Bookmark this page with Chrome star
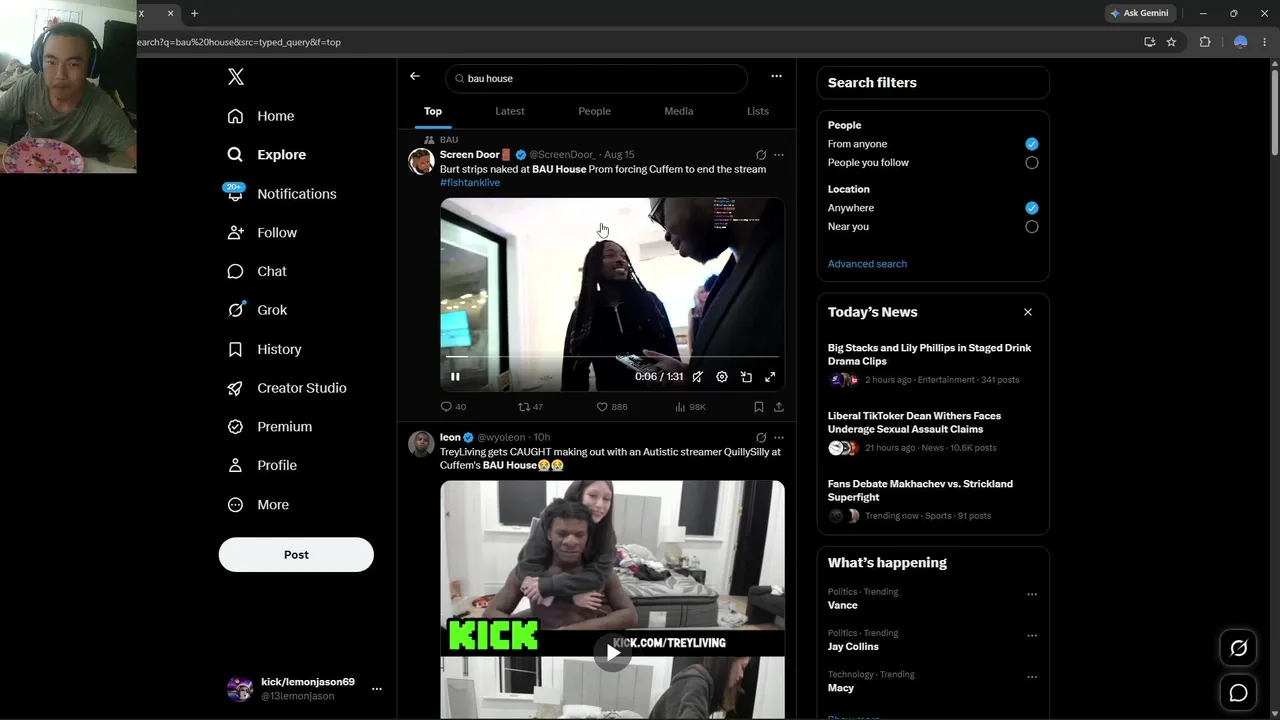The height and width of the screenshot is (720, 1280). pyautogui.click(x=1171, y=42)
